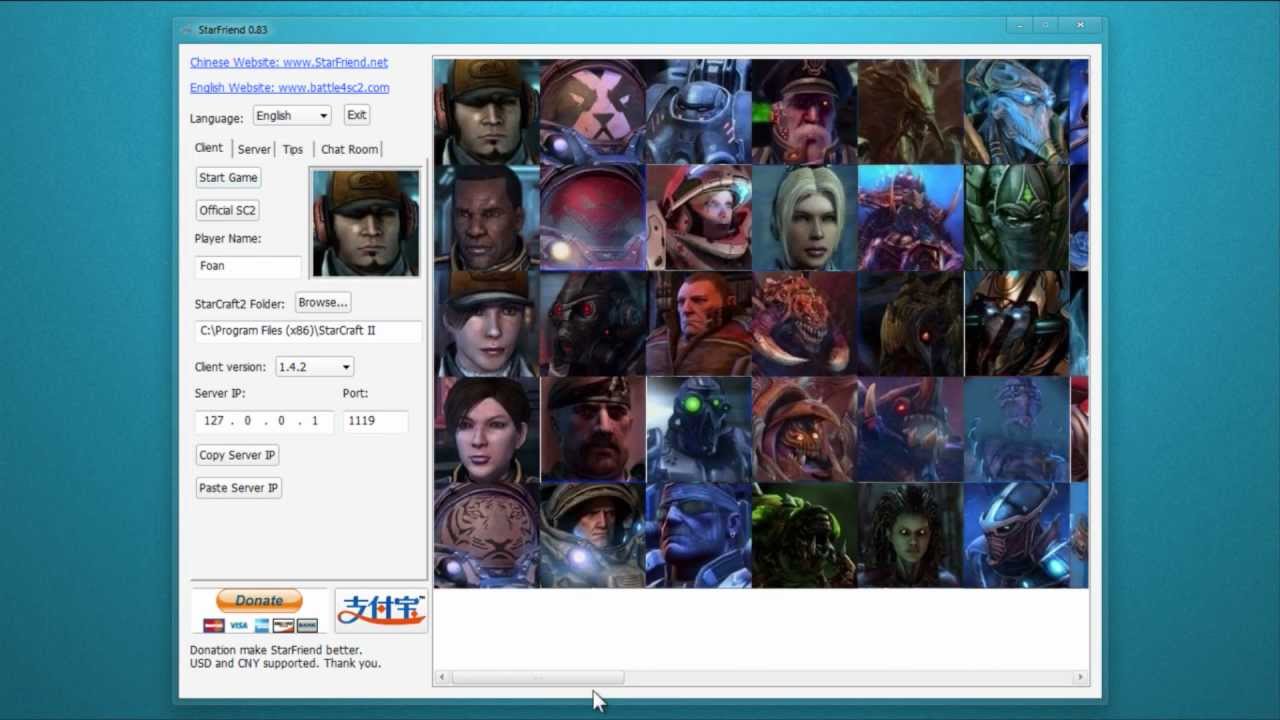
Task: Click the avatar gallery horizontal scrollbar thumb
Action: [538, 678]
